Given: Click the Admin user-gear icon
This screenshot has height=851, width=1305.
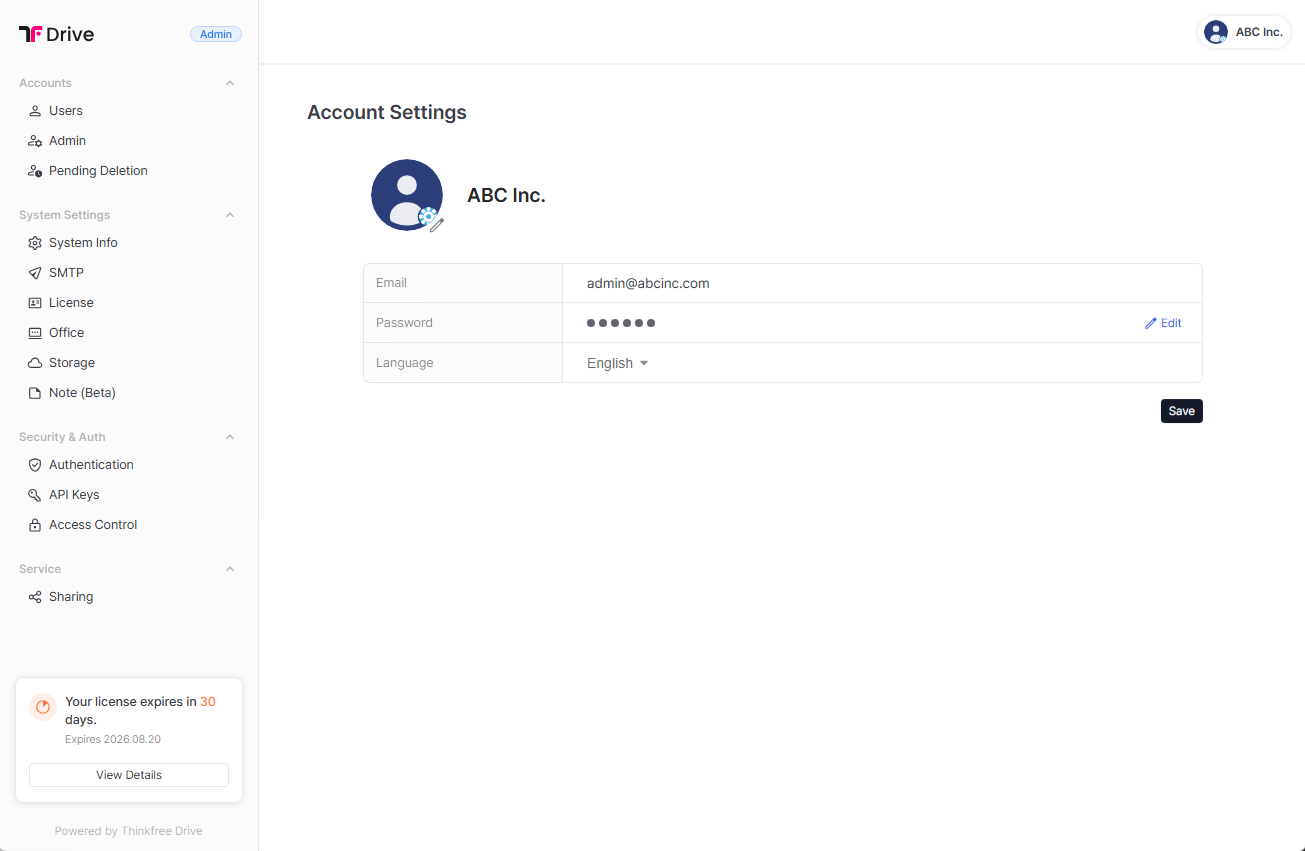Looking at the screenshot, I should 35,141.
